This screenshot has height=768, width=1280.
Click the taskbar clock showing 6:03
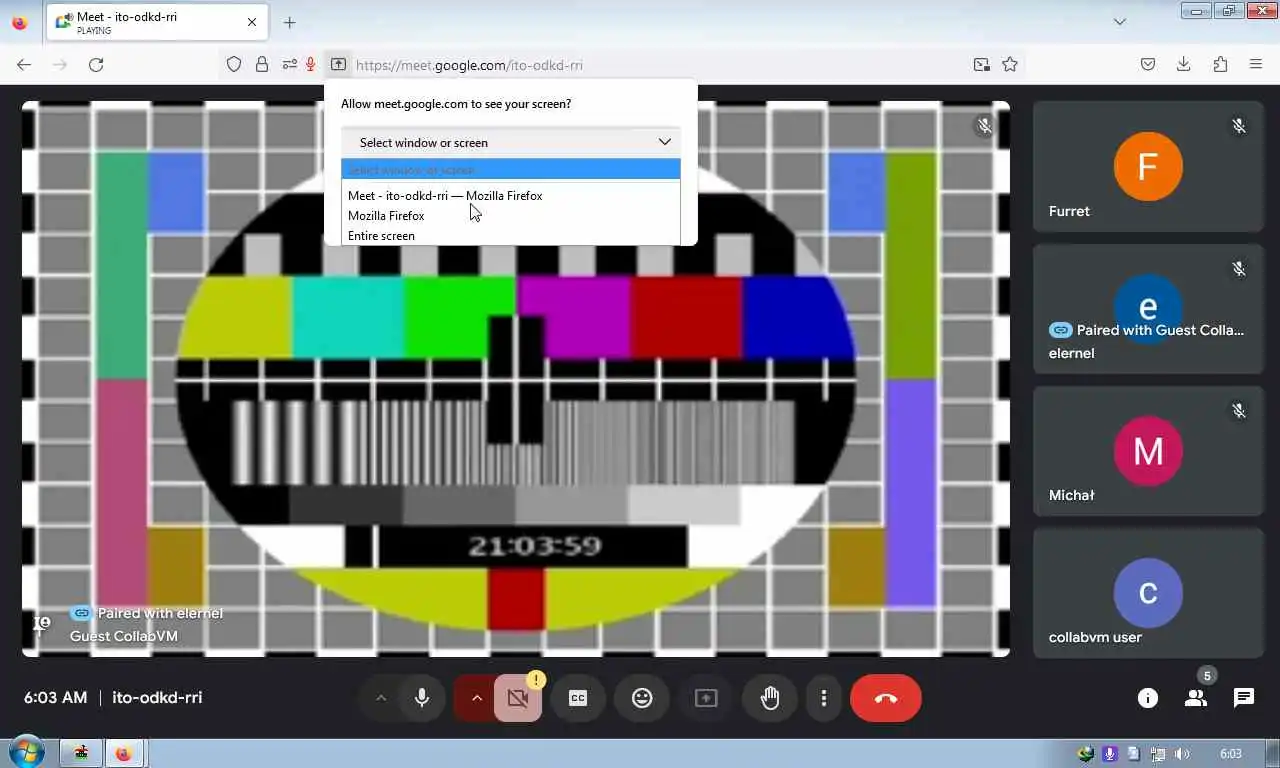tap(1231, 754)
